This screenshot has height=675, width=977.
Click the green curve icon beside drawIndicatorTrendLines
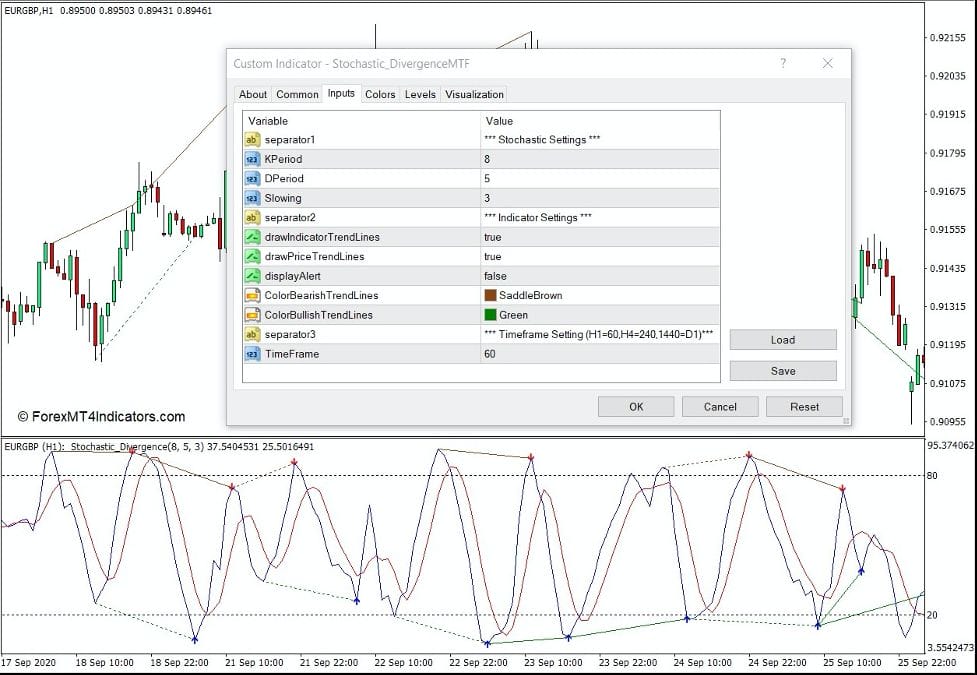(x=252, y=237)
